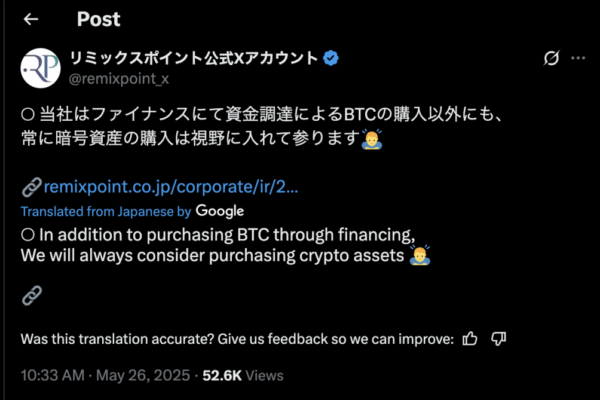Click the @remixpoint_x handle
This screenshot has height=400, width=600.
[x=119, y=79]
